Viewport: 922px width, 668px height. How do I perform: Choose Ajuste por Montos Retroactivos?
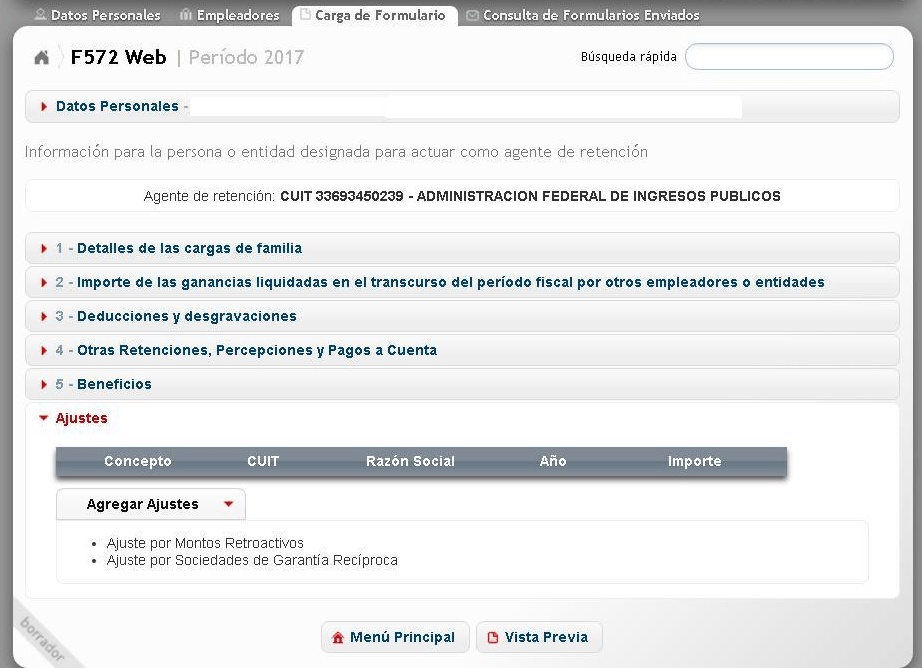[205, 543]
